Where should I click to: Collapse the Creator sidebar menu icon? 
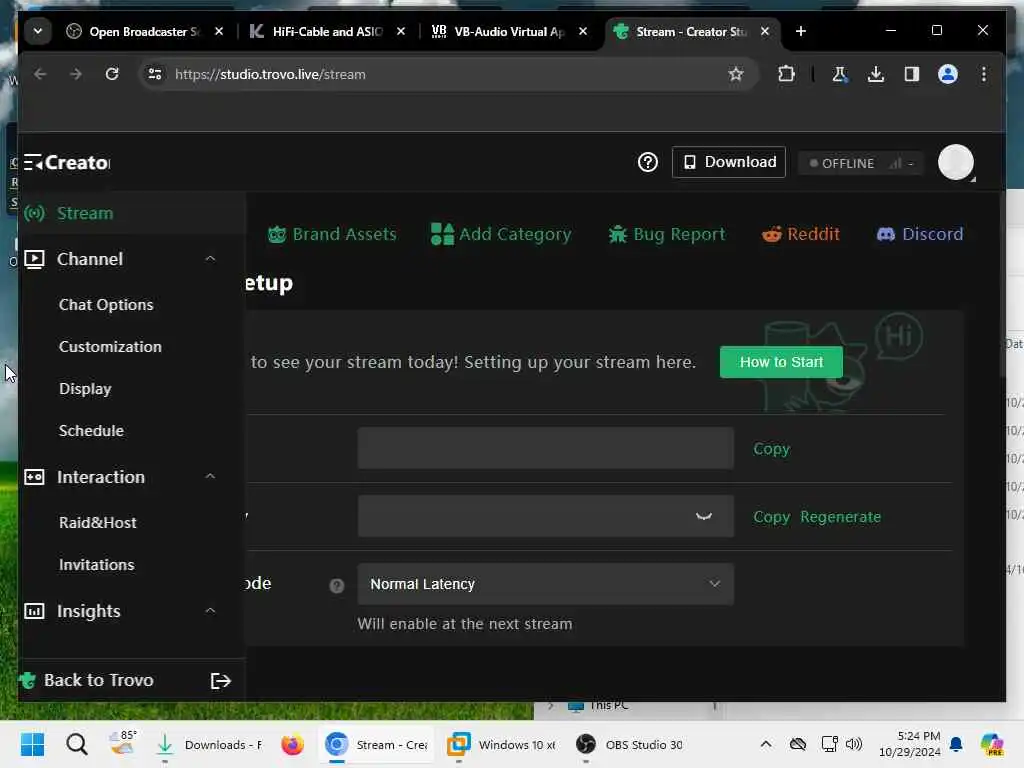(33, 162)
